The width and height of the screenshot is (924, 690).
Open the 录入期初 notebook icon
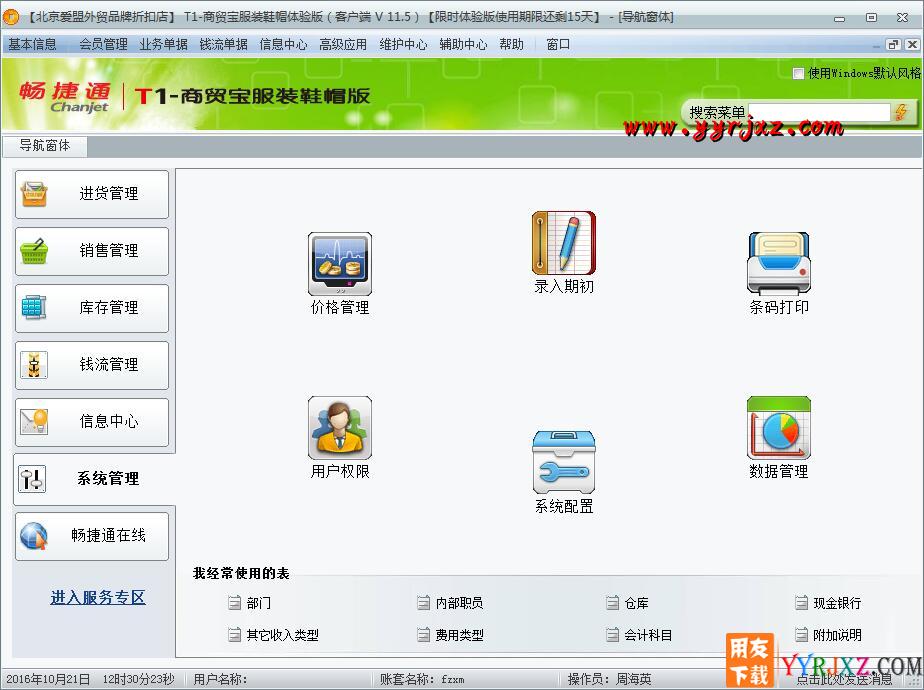[563, 253]
